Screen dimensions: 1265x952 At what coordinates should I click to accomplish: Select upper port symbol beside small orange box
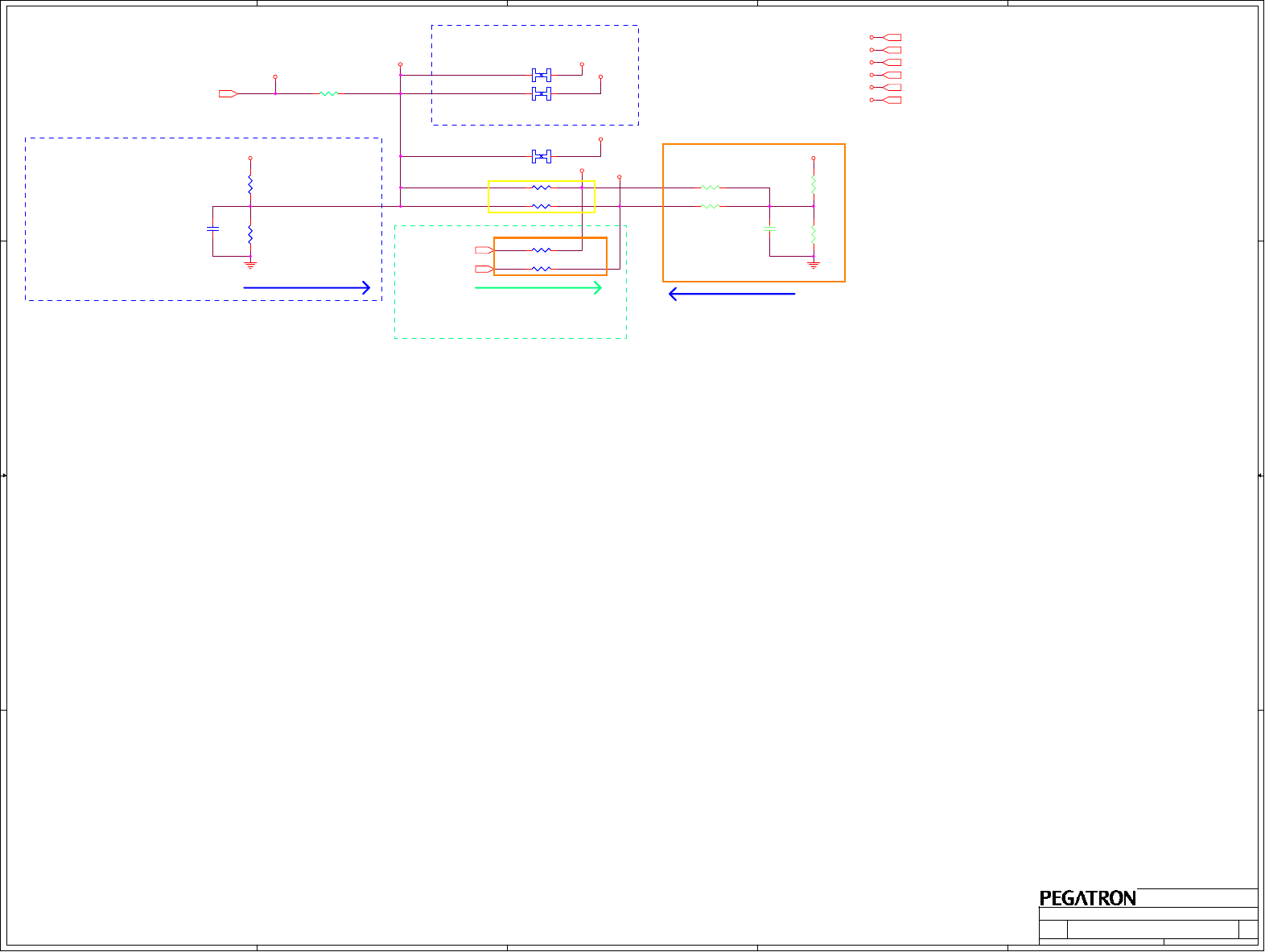(484, 250)
